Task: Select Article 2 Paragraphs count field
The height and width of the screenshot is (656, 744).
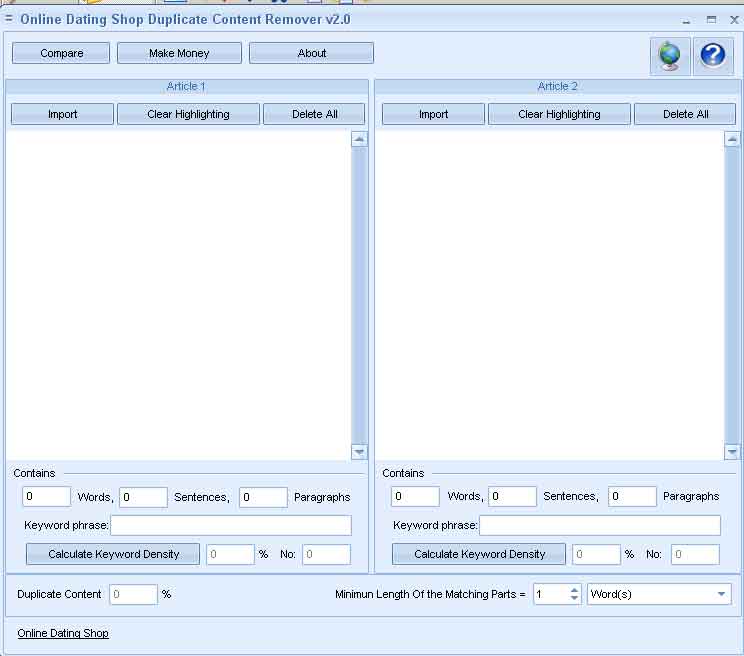Action: coord(632,496)
